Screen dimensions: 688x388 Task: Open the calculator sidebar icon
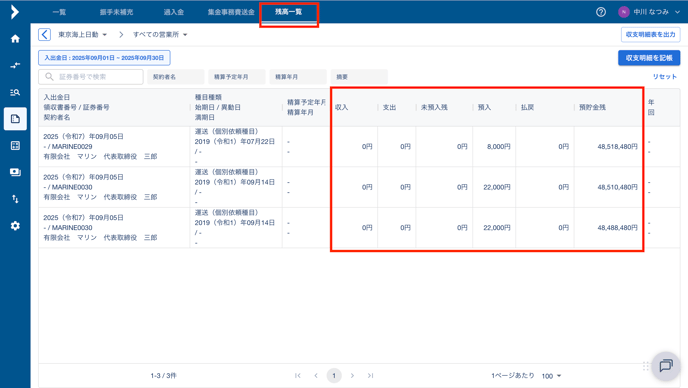tap(15, 146)
